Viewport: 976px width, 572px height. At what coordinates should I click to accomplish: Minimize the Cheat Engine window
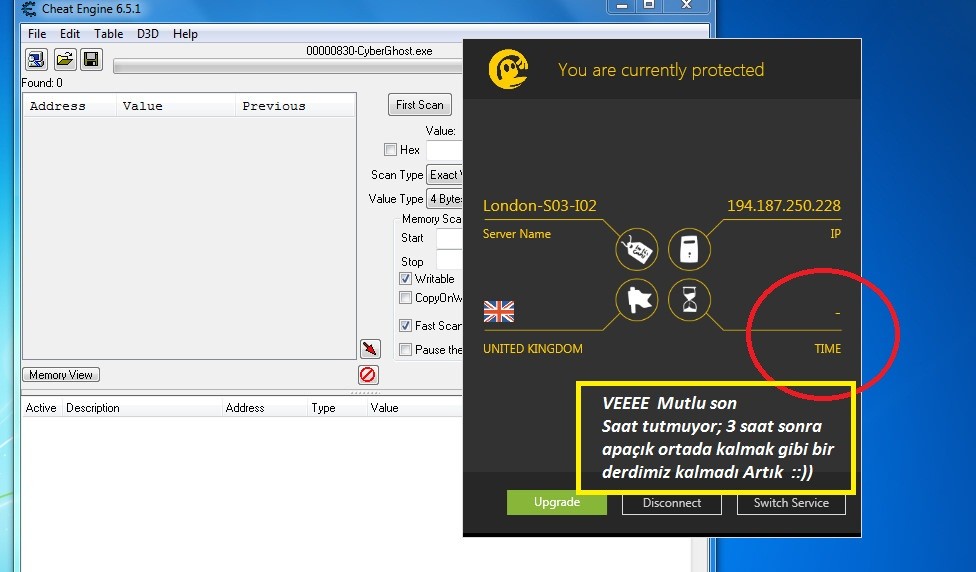click(622, 6)
